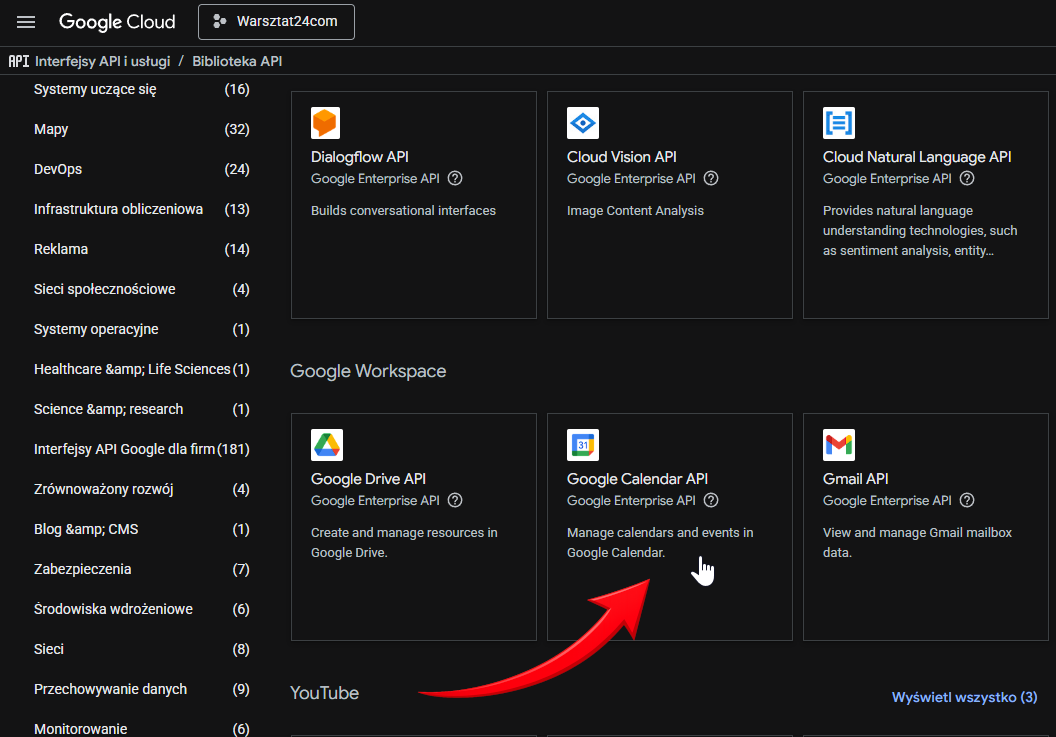Click help icon next to Dialogflow Enterprise API

point(455,179)
